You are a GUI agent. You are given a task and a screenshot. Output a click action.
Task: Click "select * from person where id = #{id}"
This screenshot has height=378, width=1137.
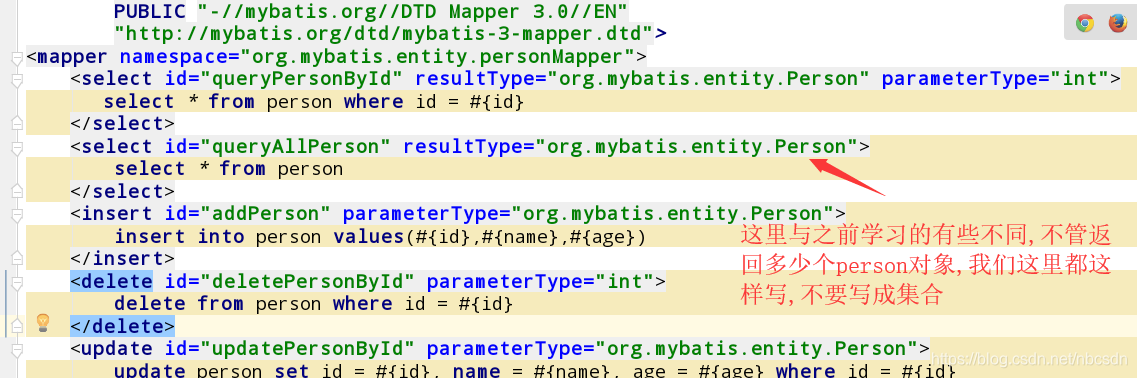(x=313, y=102)
